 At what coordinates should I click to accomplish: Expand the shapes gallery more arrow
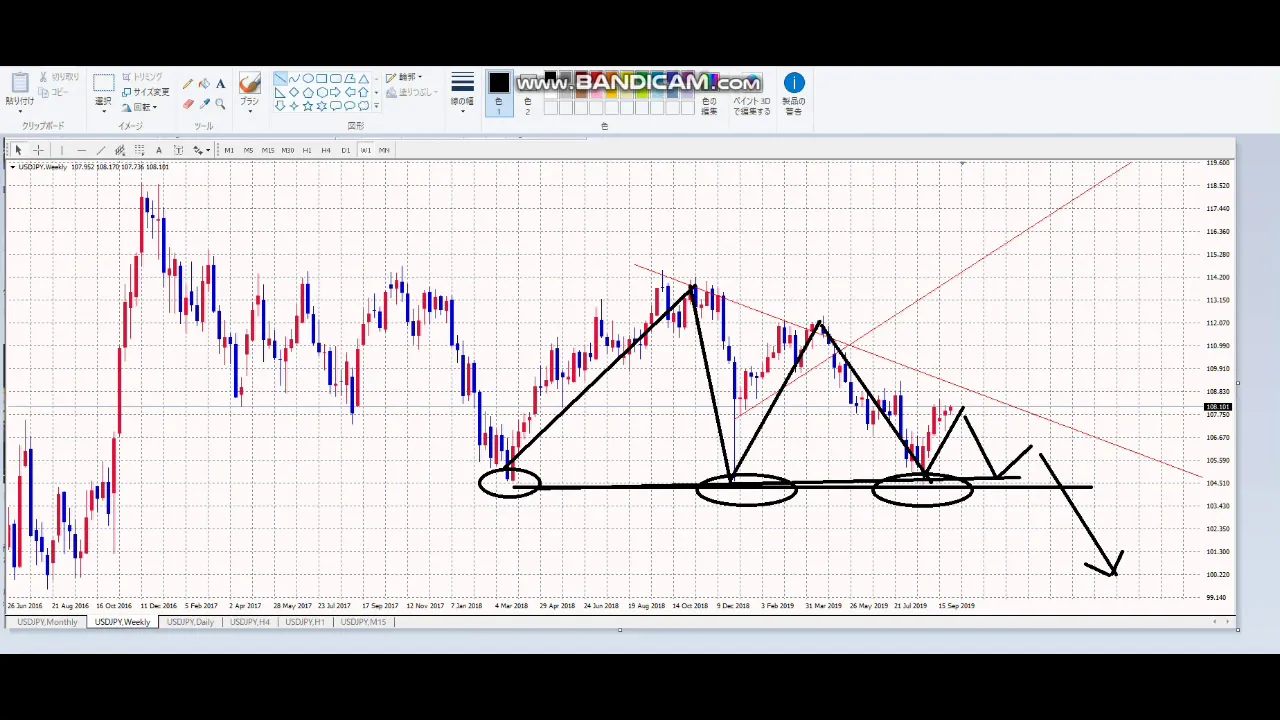[376, 105]
